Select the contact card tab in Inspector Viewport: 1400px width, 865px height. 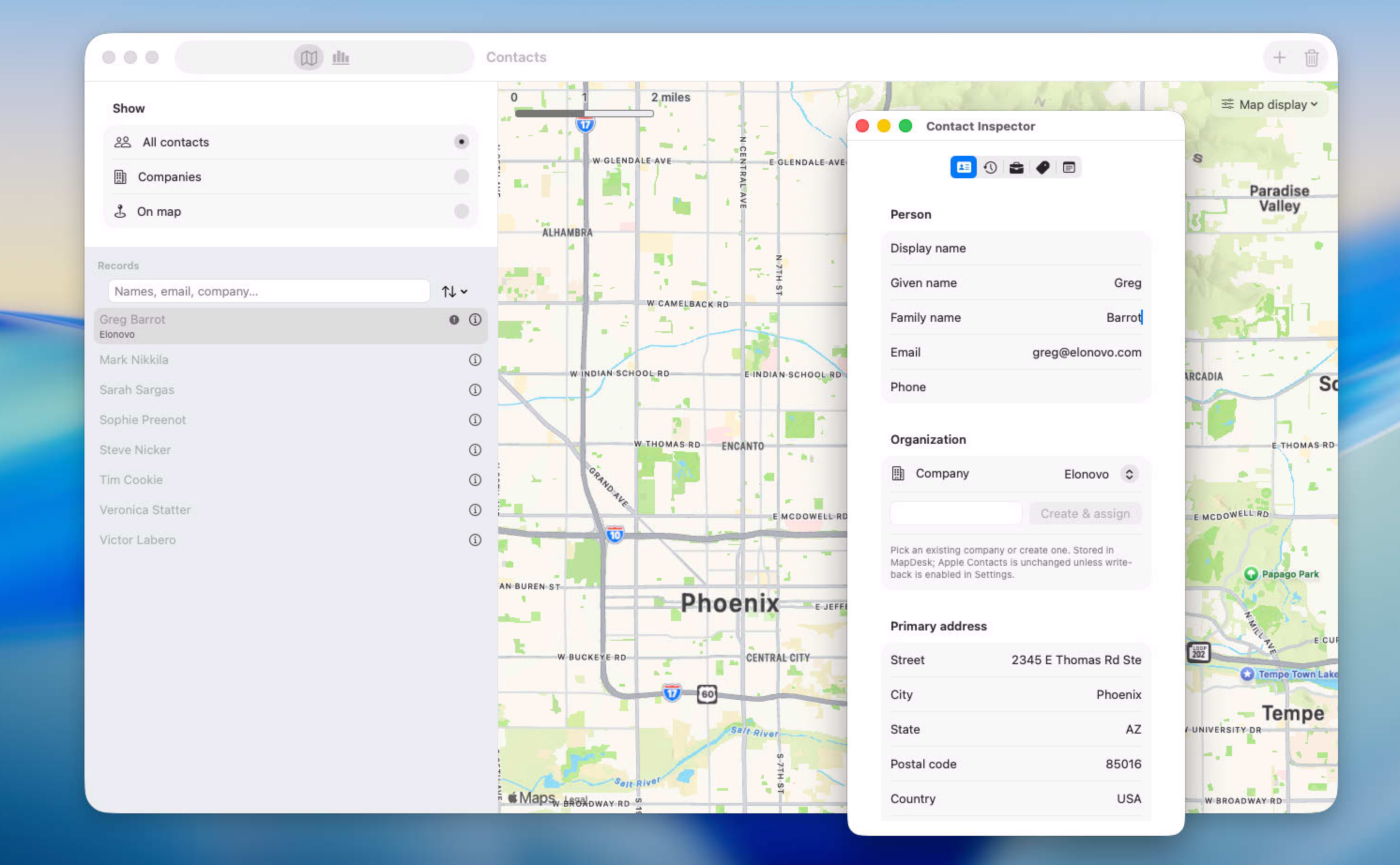[x=963, y=168]
